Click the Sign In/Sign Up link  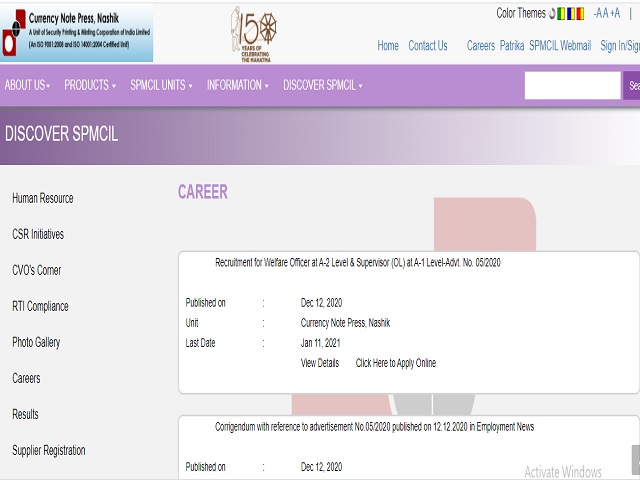click(x=620, y=46)
